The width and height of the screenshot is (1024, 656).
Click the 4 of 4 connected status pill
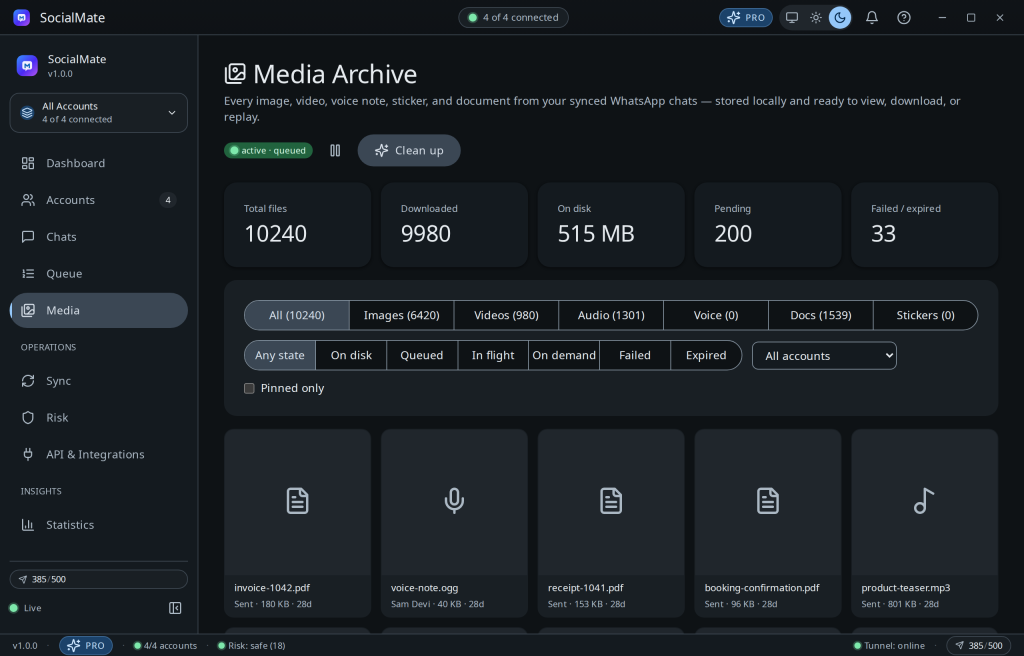tap(513, 18)
